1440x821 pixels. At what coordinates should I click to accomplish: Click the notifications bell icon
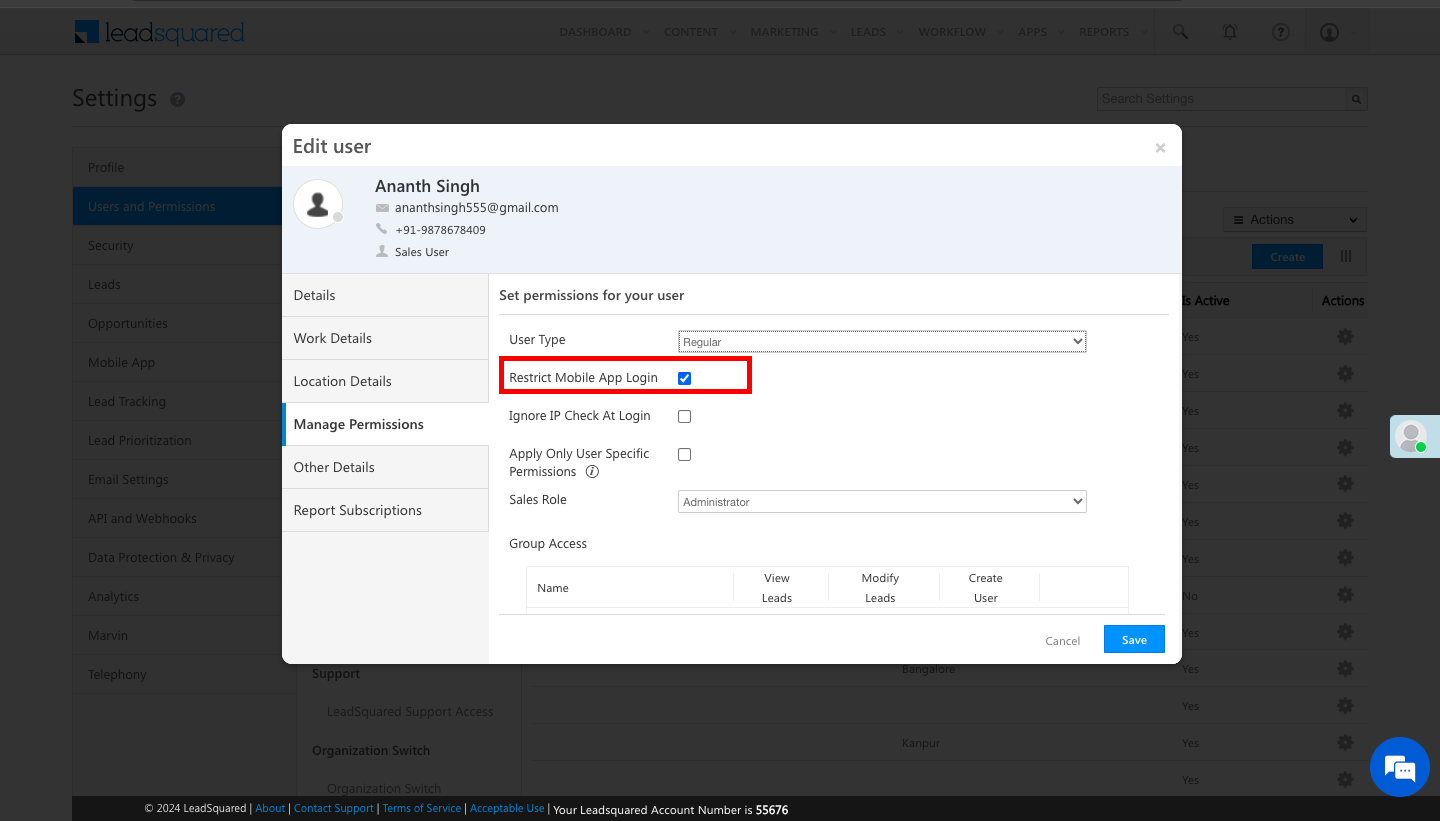click(1230, 32)
